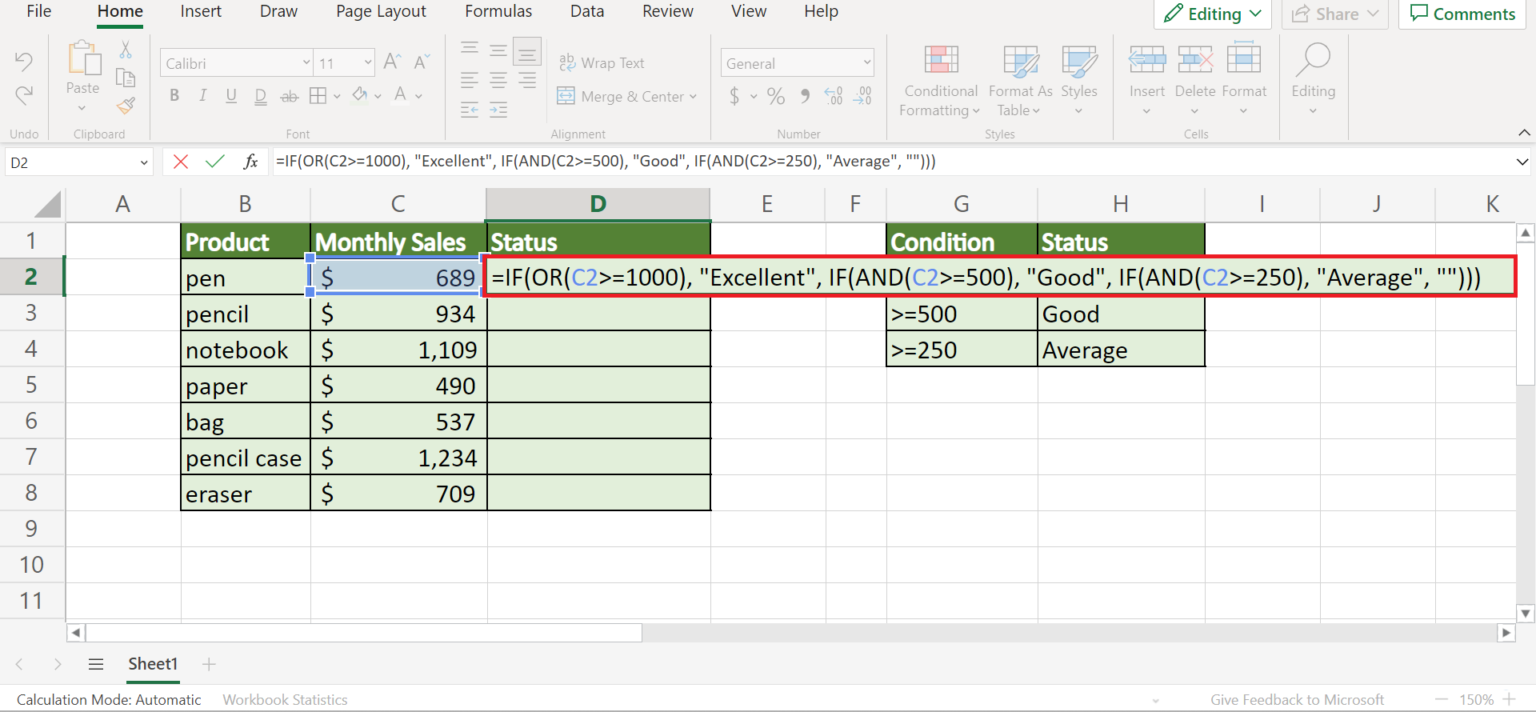The height and width of the screenshot is (712, 1536).
Task: Increase decimal places for the selected cell
Action: [833, 96]
